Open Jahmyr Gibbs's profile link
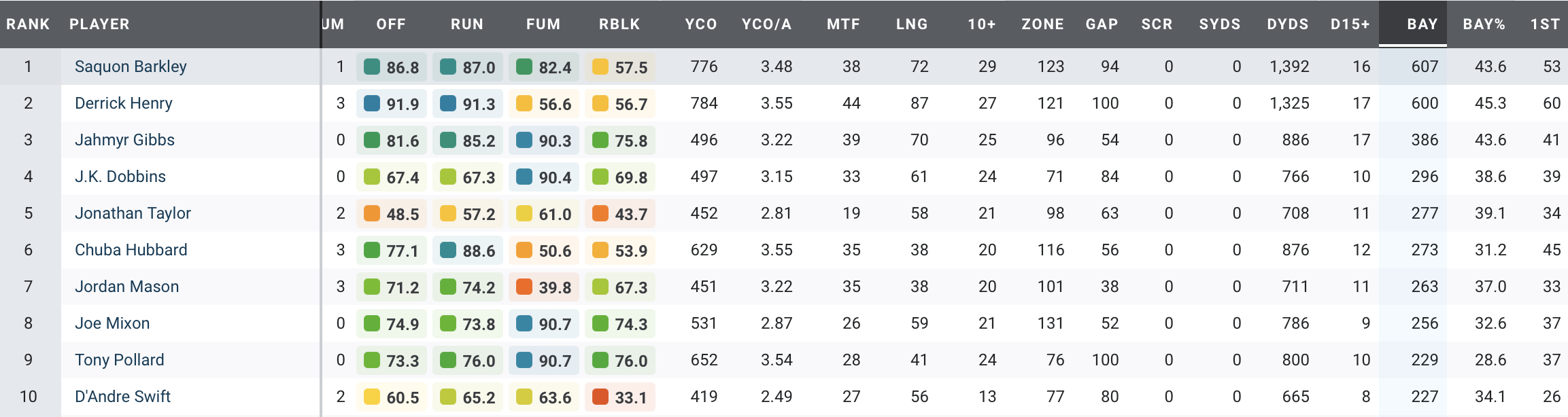Viewport: 1568px width, 417px height. point(124,140)
